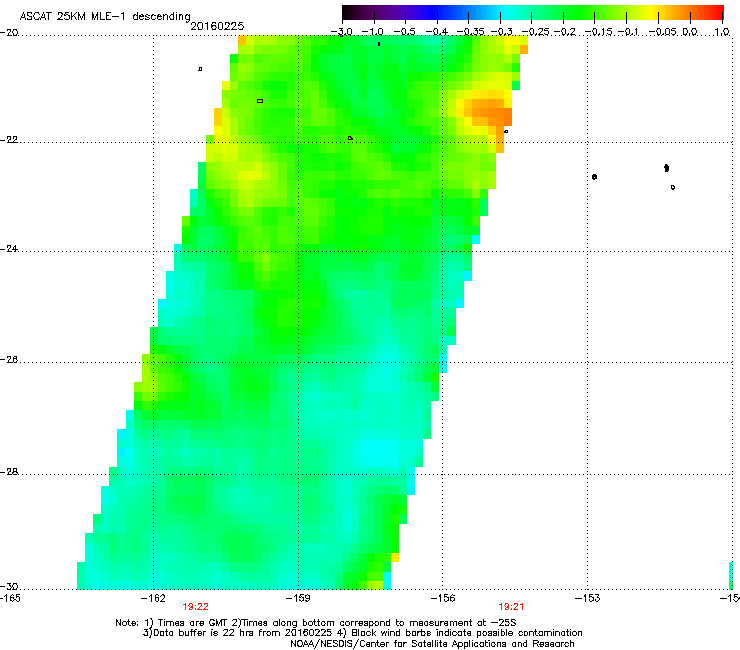
Task: Click the -159 longitude axis label
Action: point(298,599)
